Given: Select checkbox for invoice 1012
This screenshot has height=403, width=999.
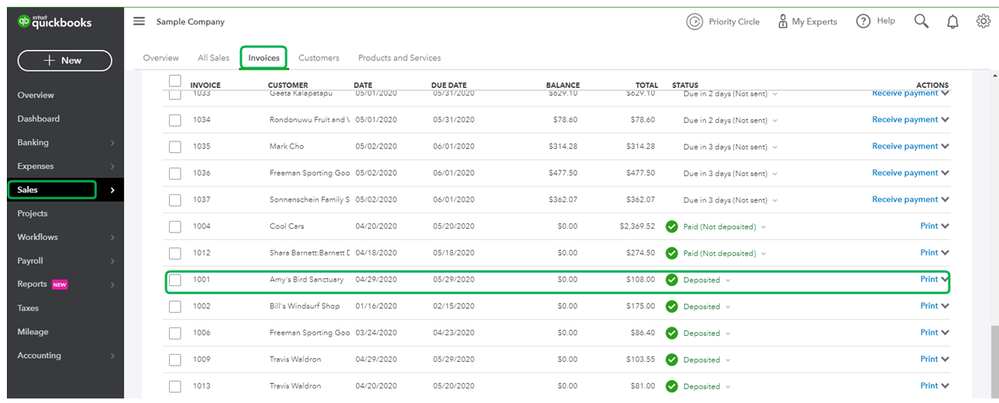Looking at the screenshot, I should point(175,253).
